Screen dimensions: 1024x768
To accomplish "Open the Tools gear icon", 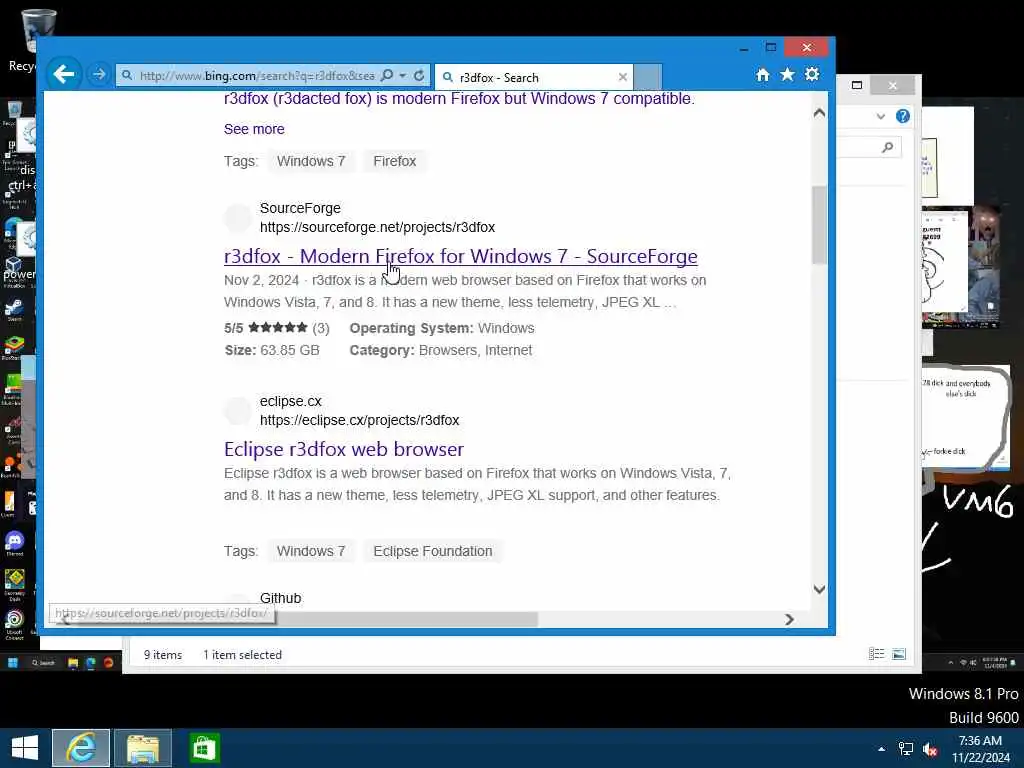I will [x=812, y=74].
